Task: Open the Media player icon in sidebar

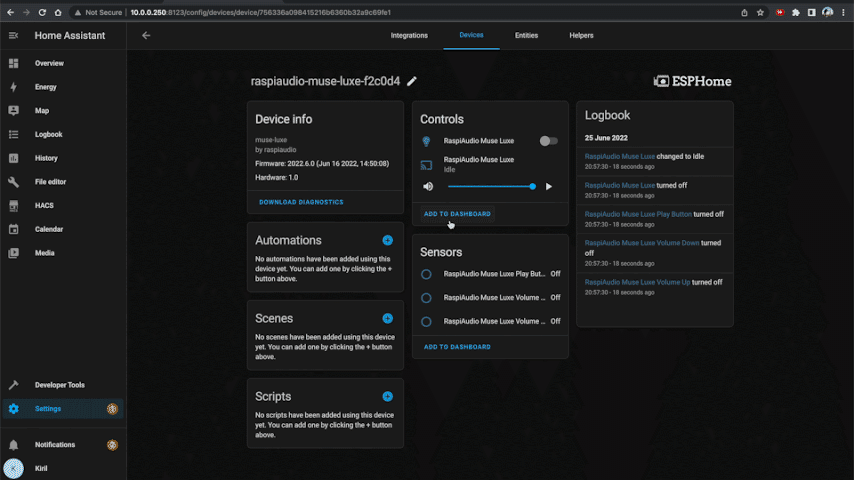Action: pyautogui.click(x=14, y=253)
